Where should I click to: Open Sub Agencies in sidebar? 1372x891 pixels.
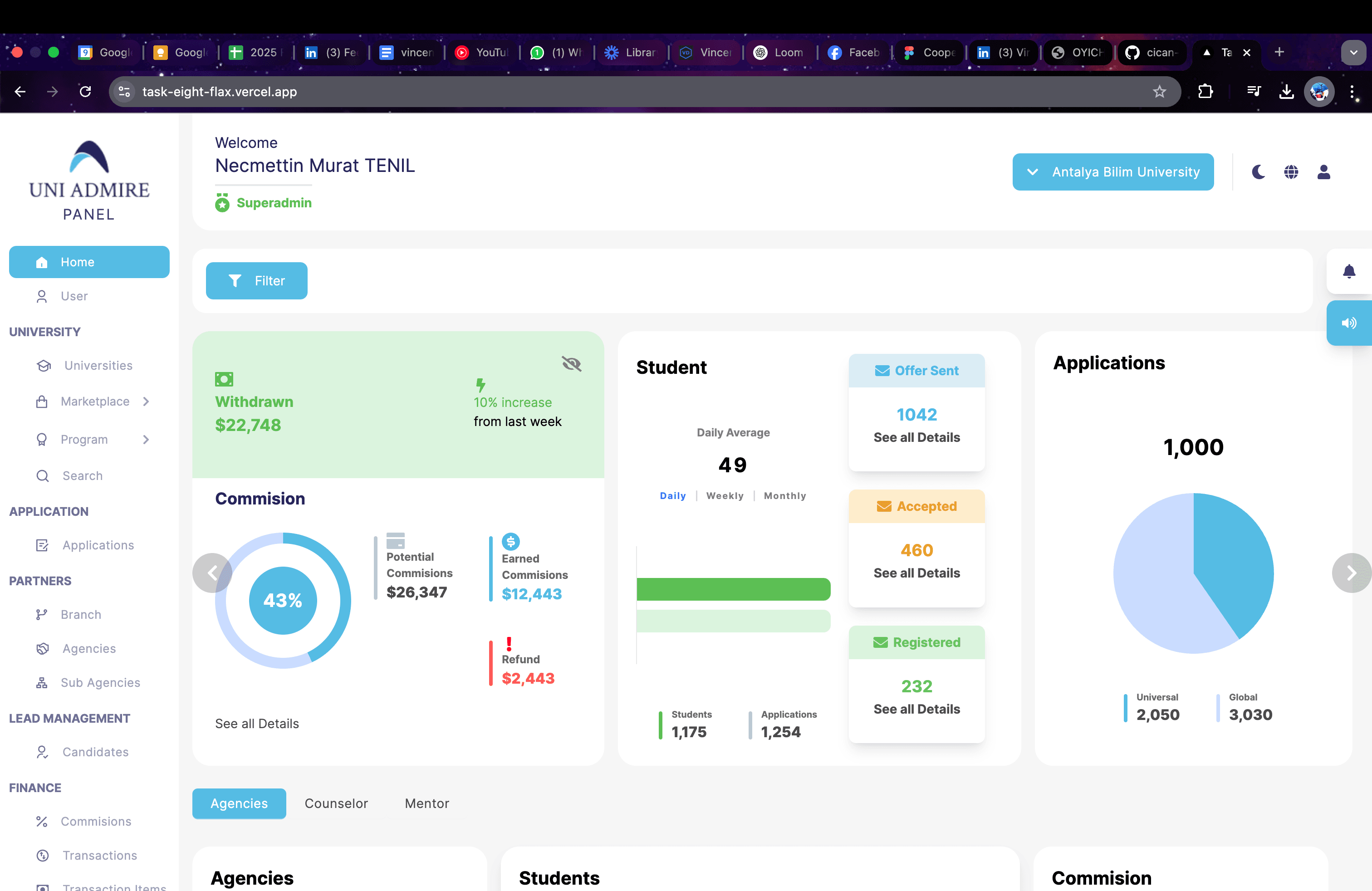click(88, 683)
